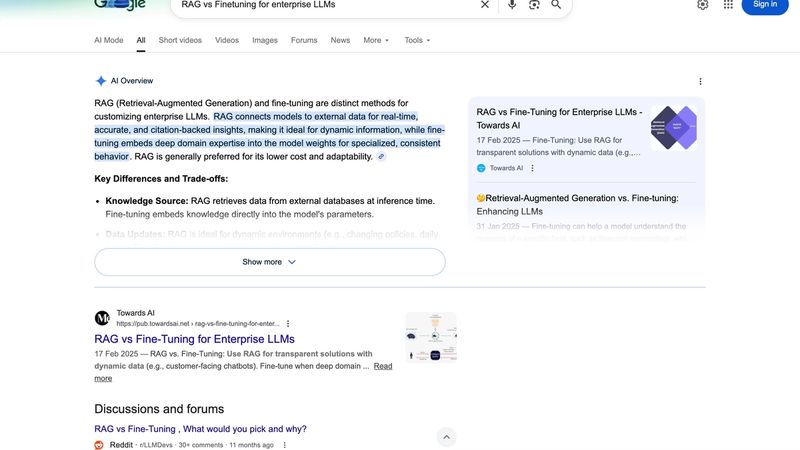Screen dimensions: 800x450
Task: Collapse with the up chevron circle button
Action: point(446,437)
